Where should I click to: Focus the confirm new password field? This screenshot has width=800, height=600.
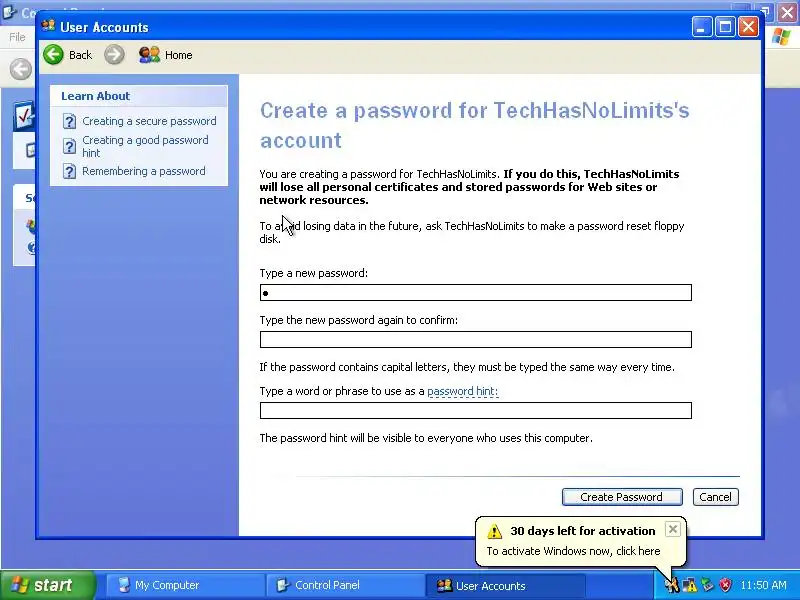[476, 340]
